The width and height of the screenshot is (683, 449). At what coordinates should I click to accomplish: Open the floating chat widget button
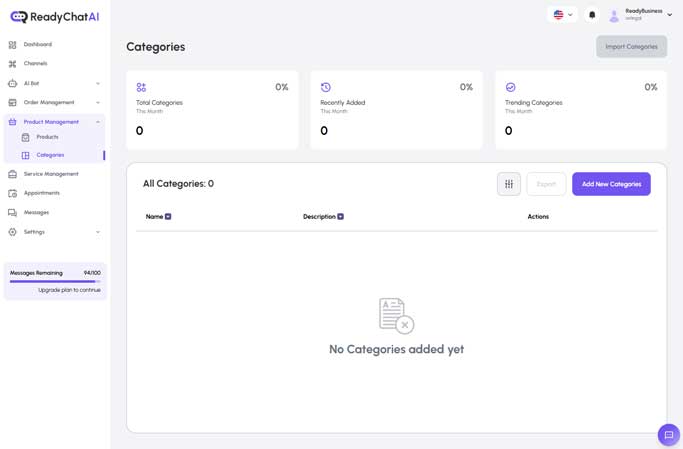pyautogui.click(x=669, y=435)
